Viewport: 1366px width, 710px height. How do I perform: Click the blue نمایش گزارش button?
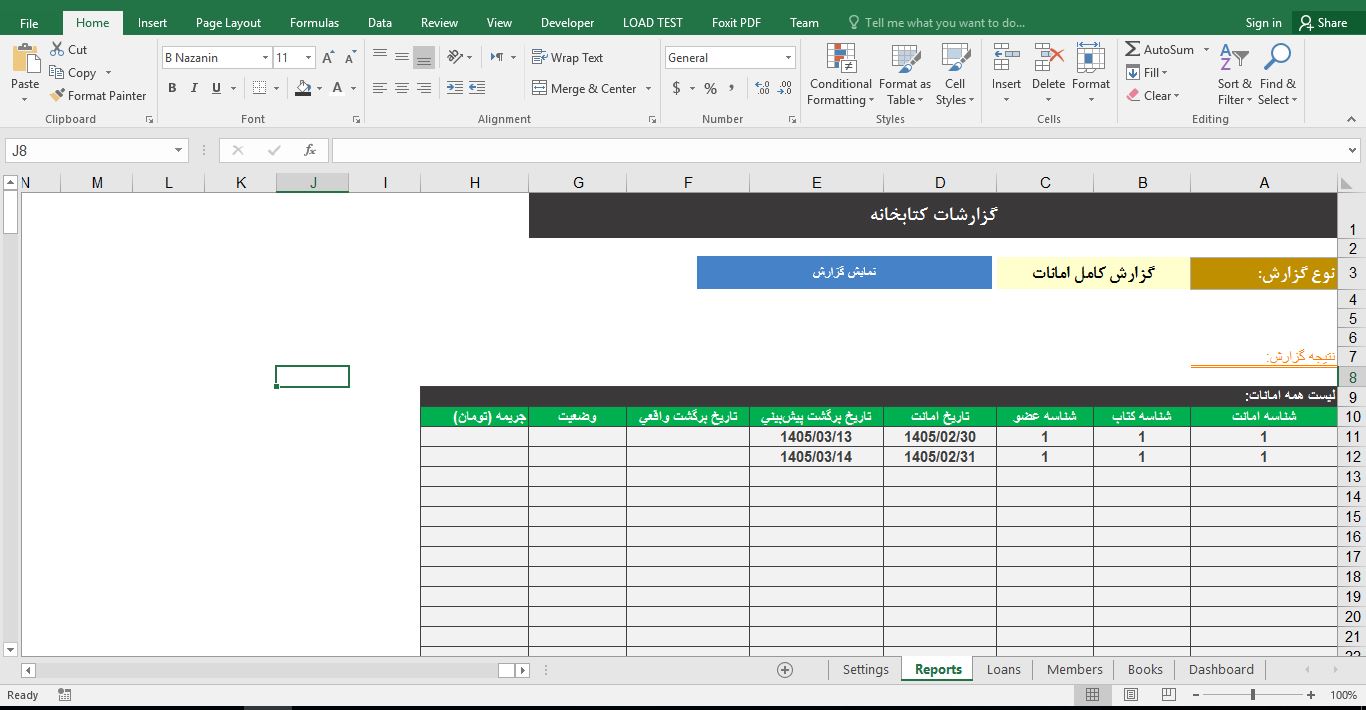844,272
